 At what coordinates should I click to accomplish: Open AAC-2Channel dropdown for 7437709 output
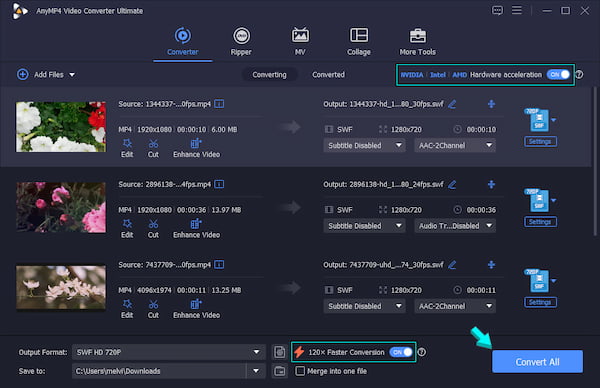coord(455,306)
